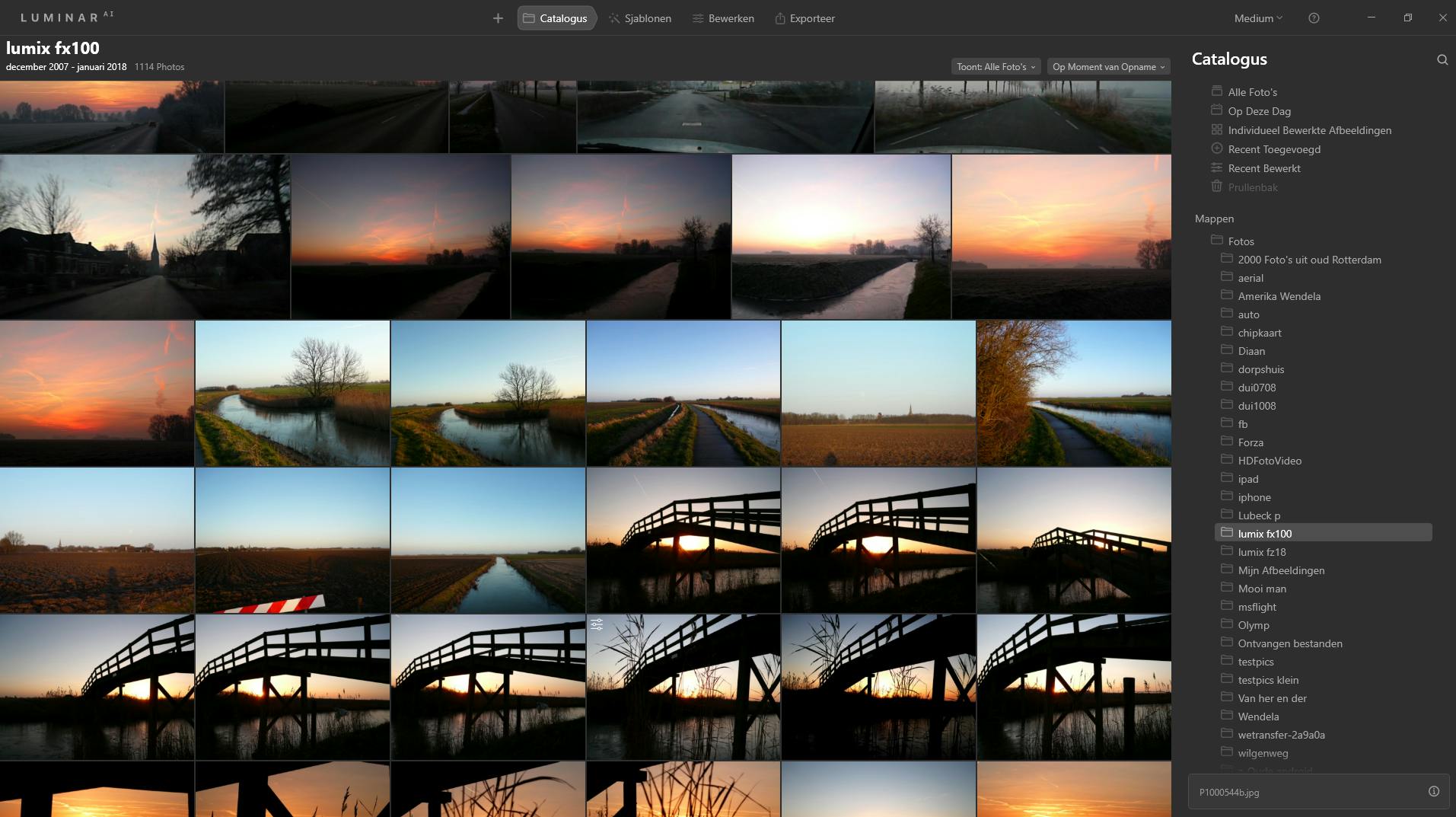Open the Toont: Alle Foto's filter dropdown
The image size is (1456, 817).
(x=996, y=67)
